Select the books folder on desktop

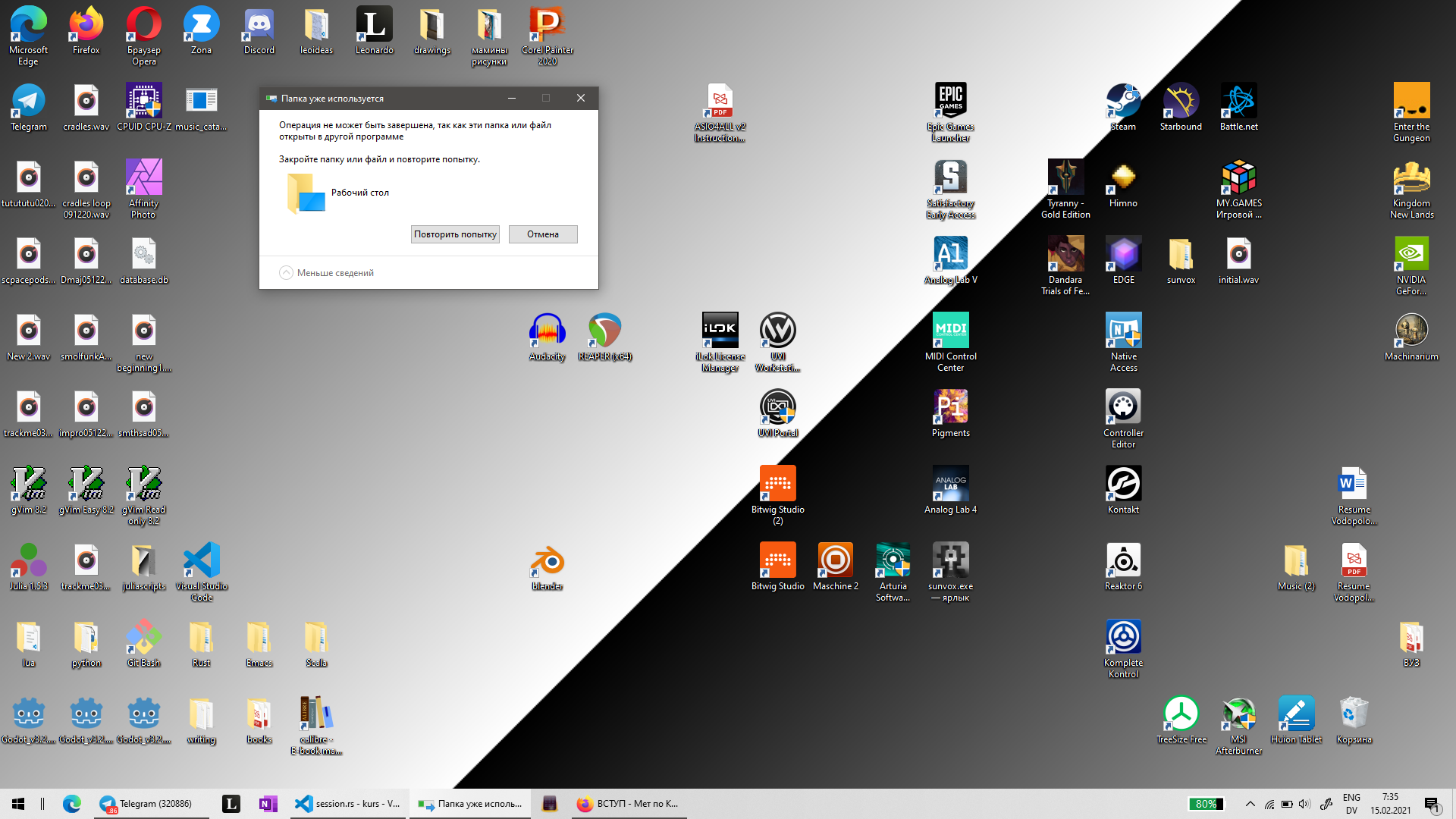coord(259,720)
